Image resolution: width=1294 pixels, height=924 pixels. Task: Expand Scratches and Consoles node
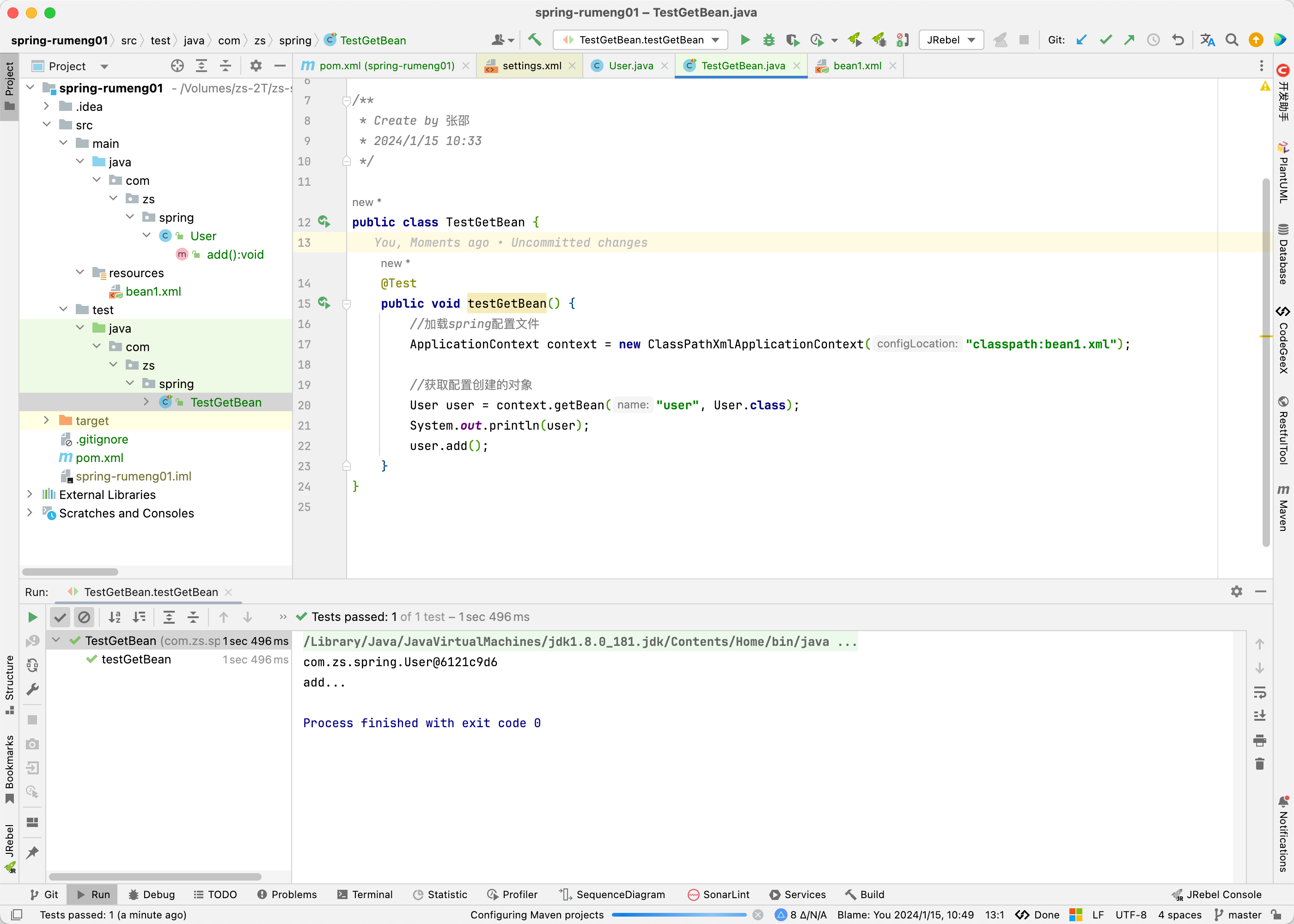(x=30, y=513)
